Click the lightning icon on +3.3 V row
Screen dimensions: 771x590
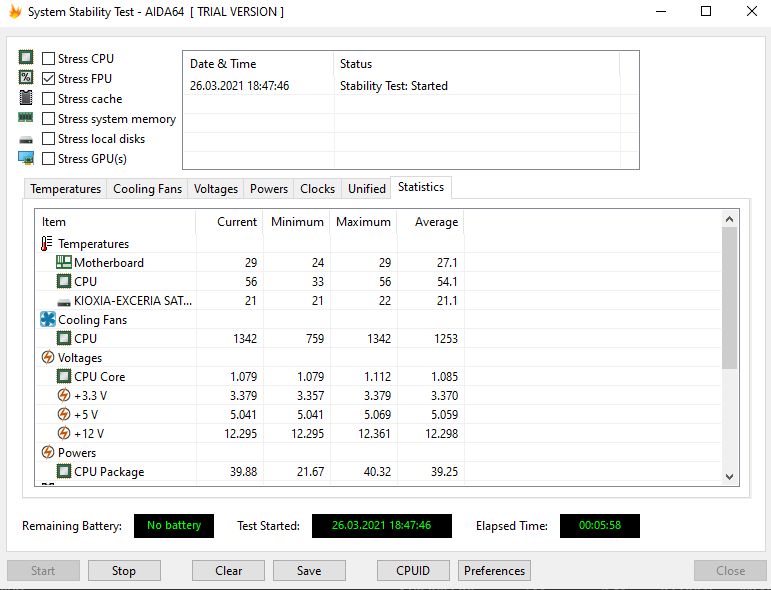(x=64, y=395)
